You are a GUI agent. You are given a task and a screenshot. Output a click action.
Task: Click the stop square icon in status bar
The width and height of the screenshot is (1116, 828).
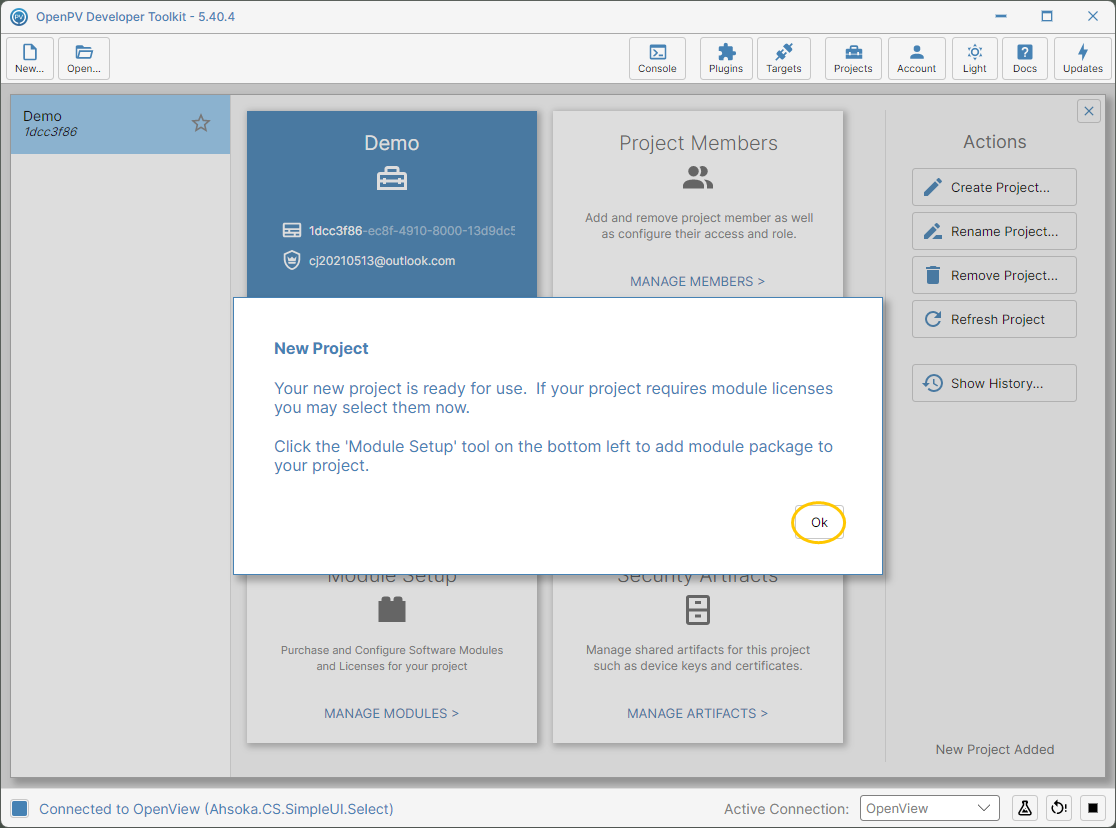coord(1093,808)
